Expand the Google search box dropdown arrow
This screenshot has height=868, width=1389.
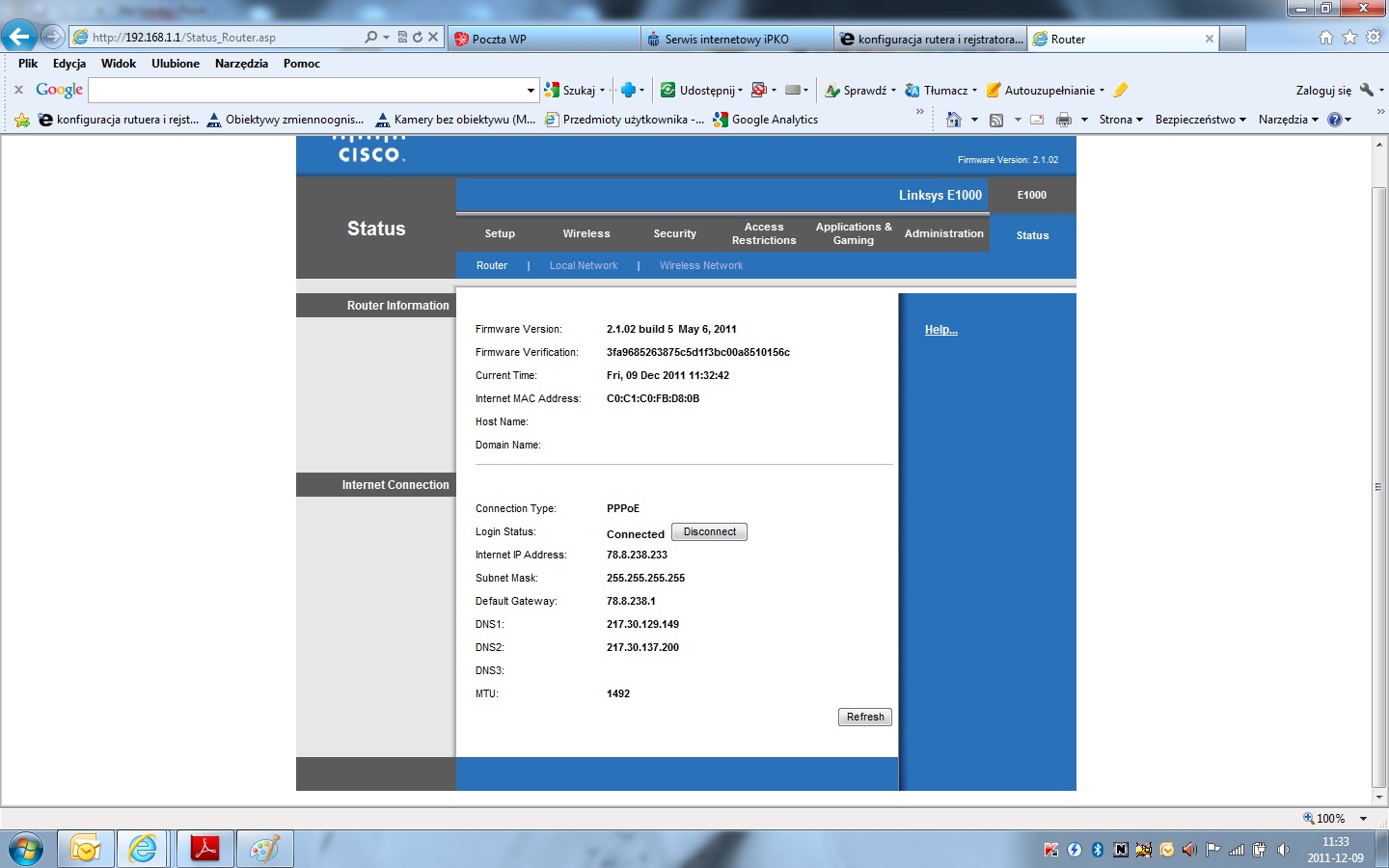click(531, 90)
